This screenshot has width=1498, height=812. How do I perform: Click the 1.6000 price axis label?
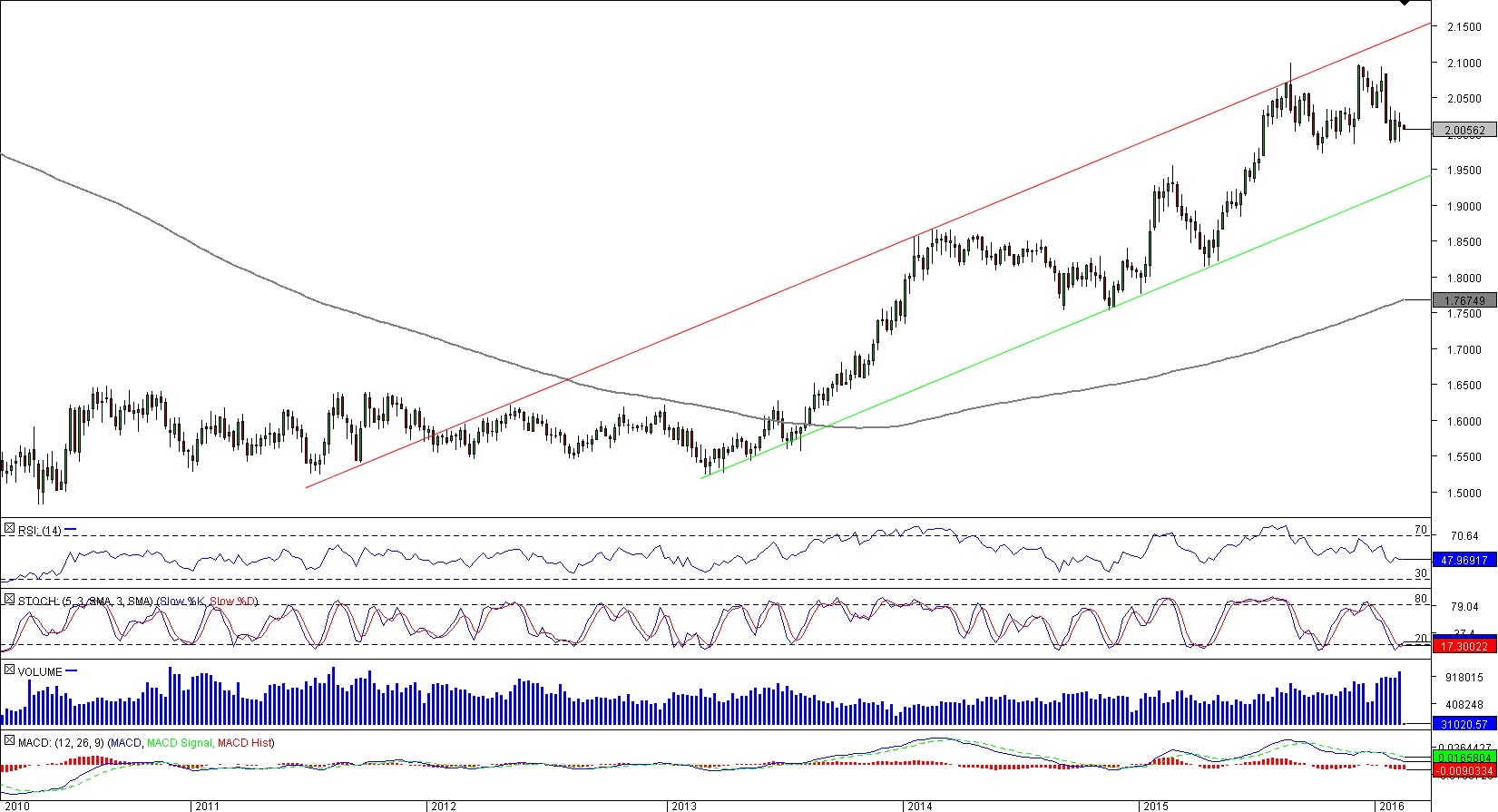tap(1464, 421)
